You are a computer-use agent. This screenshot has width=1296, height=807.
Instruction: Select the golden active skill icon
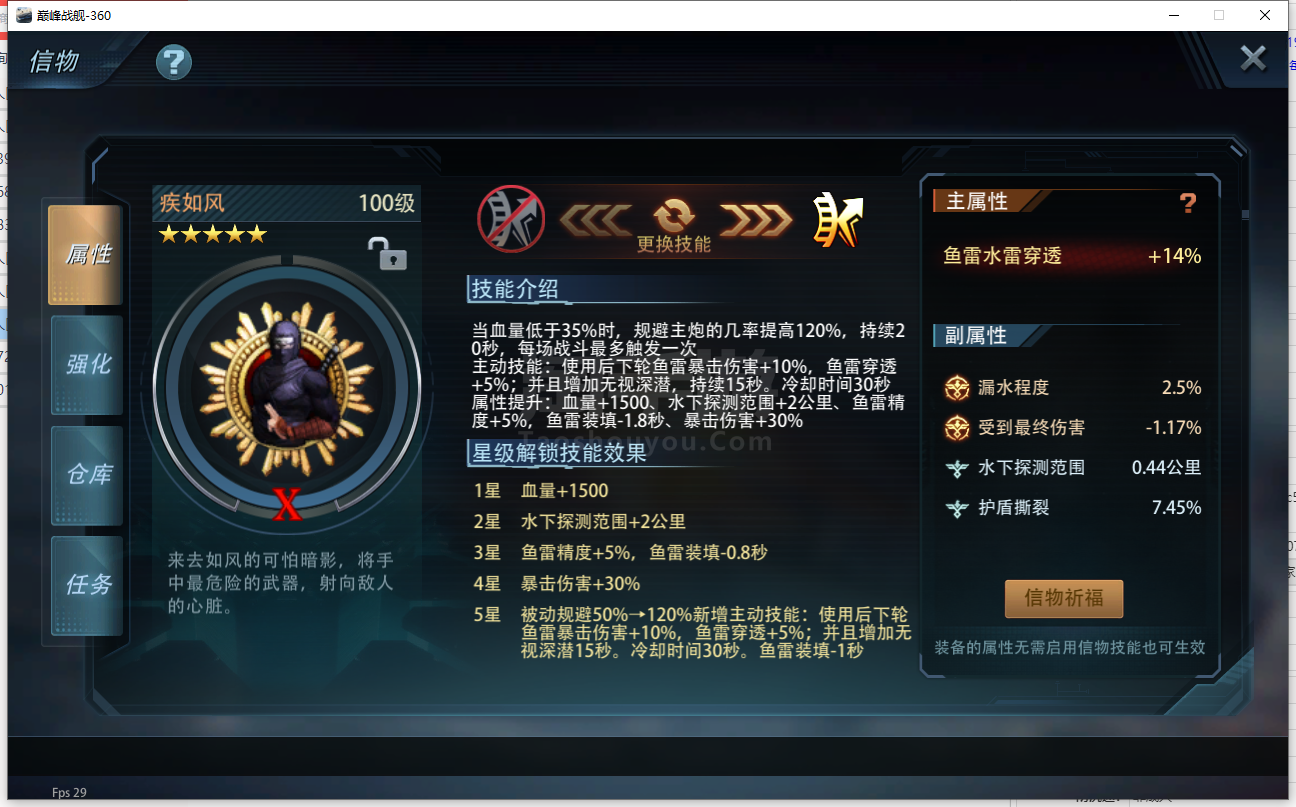837,219
